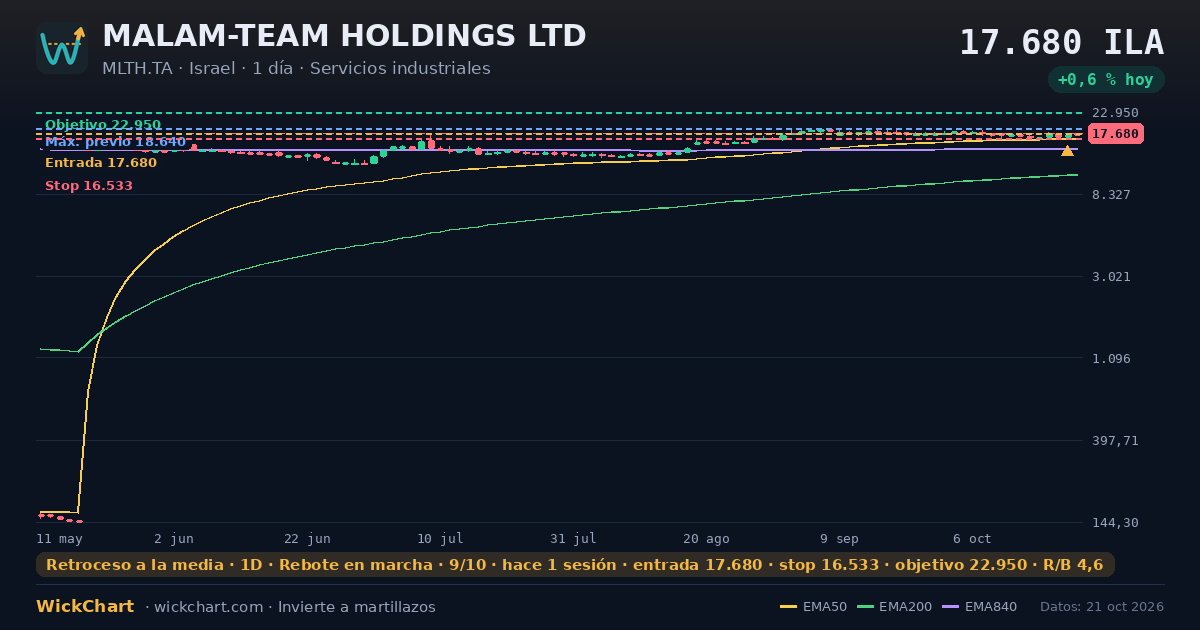Click the 2 jun date label
The height and width of the screenshot is (630, 1200).
(174, 539)
